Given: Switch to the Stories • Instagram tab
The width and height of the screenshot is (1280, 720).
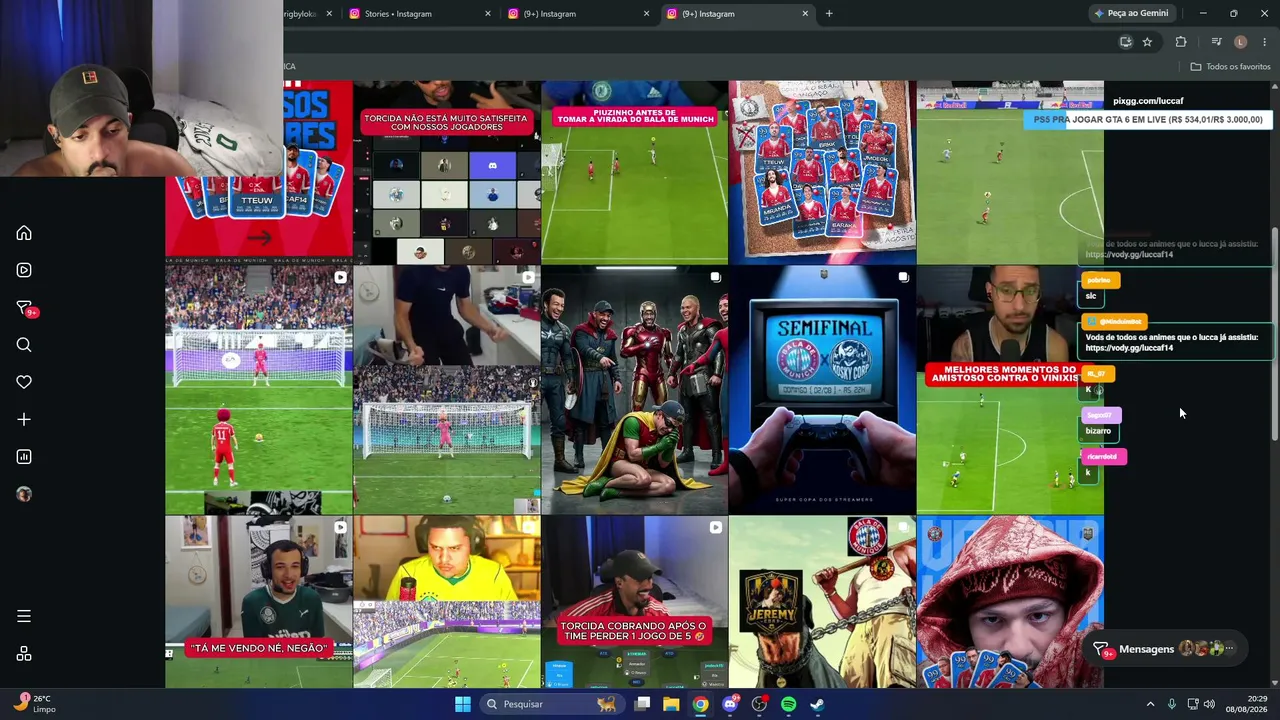Looking at the screenshot, I should (x=421, y=14).
